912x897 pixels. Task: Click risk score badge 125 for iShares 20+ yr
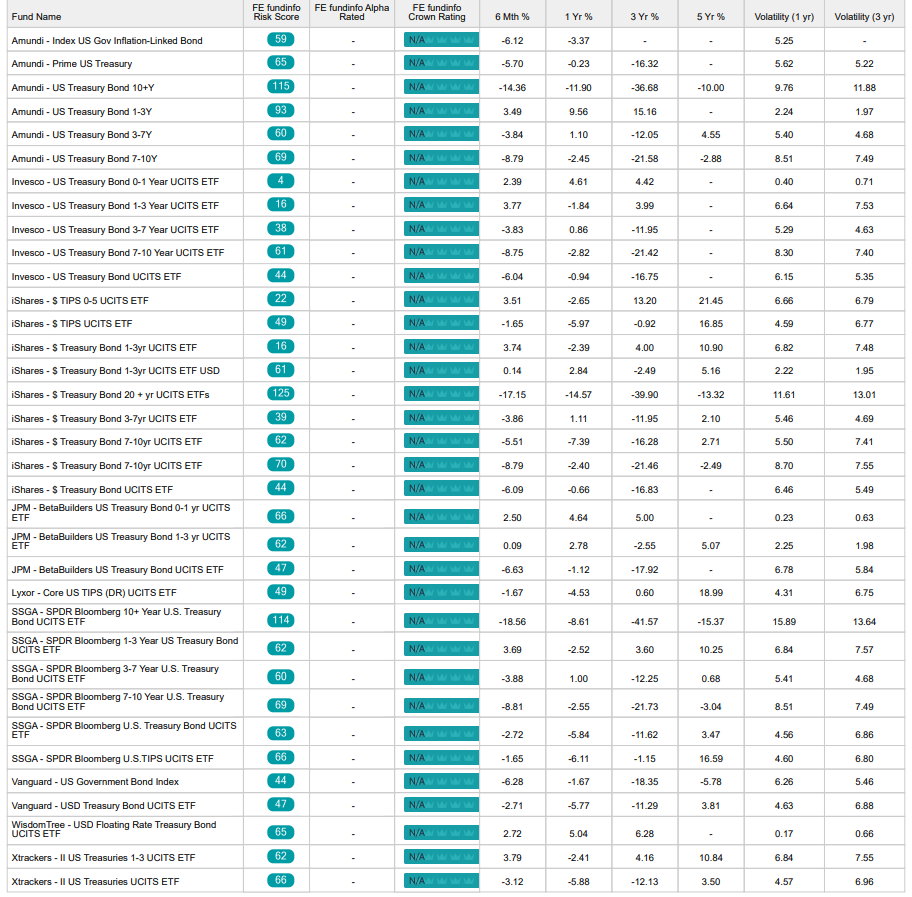(x=281, y=393)
